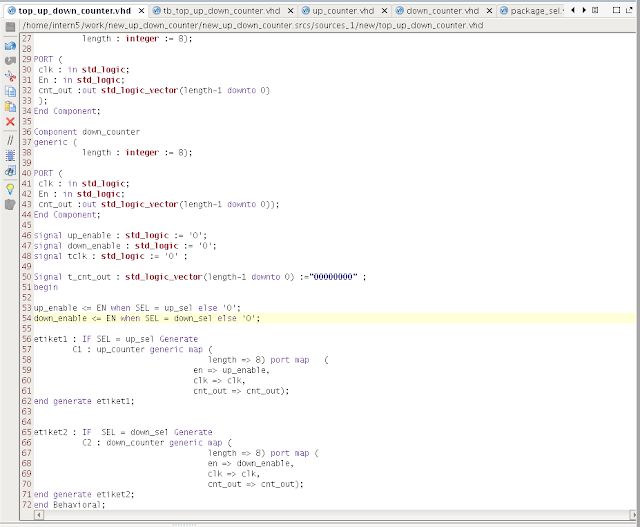Viewport: 640px width, 527px height.
Task: Click 'etiket1 : IF SEL = up_sel Generate'
Action: (x=116, y=339)
